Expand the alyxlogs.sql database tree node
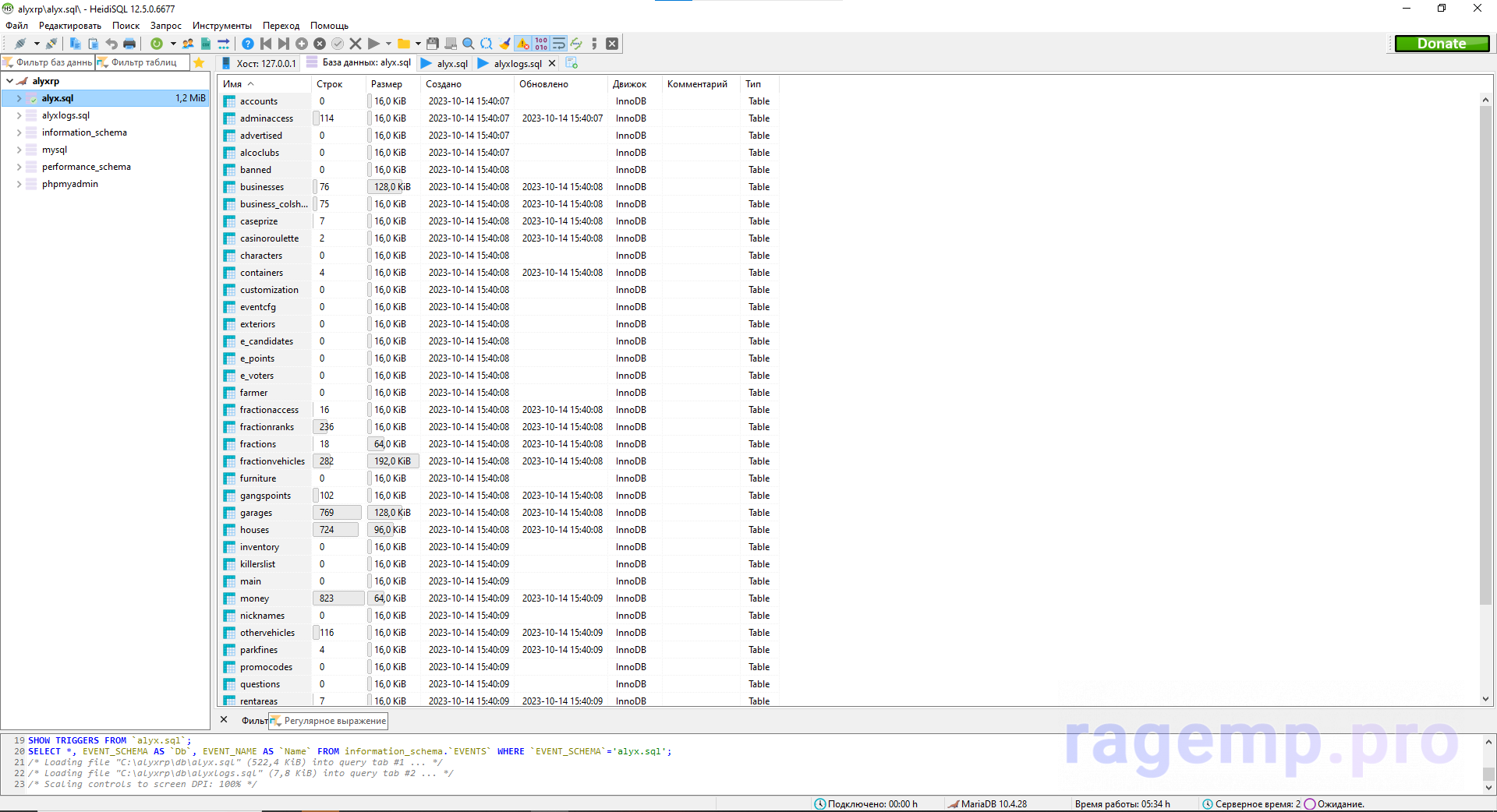Viewport: 1497px width, 812px height. pos(19,115)
